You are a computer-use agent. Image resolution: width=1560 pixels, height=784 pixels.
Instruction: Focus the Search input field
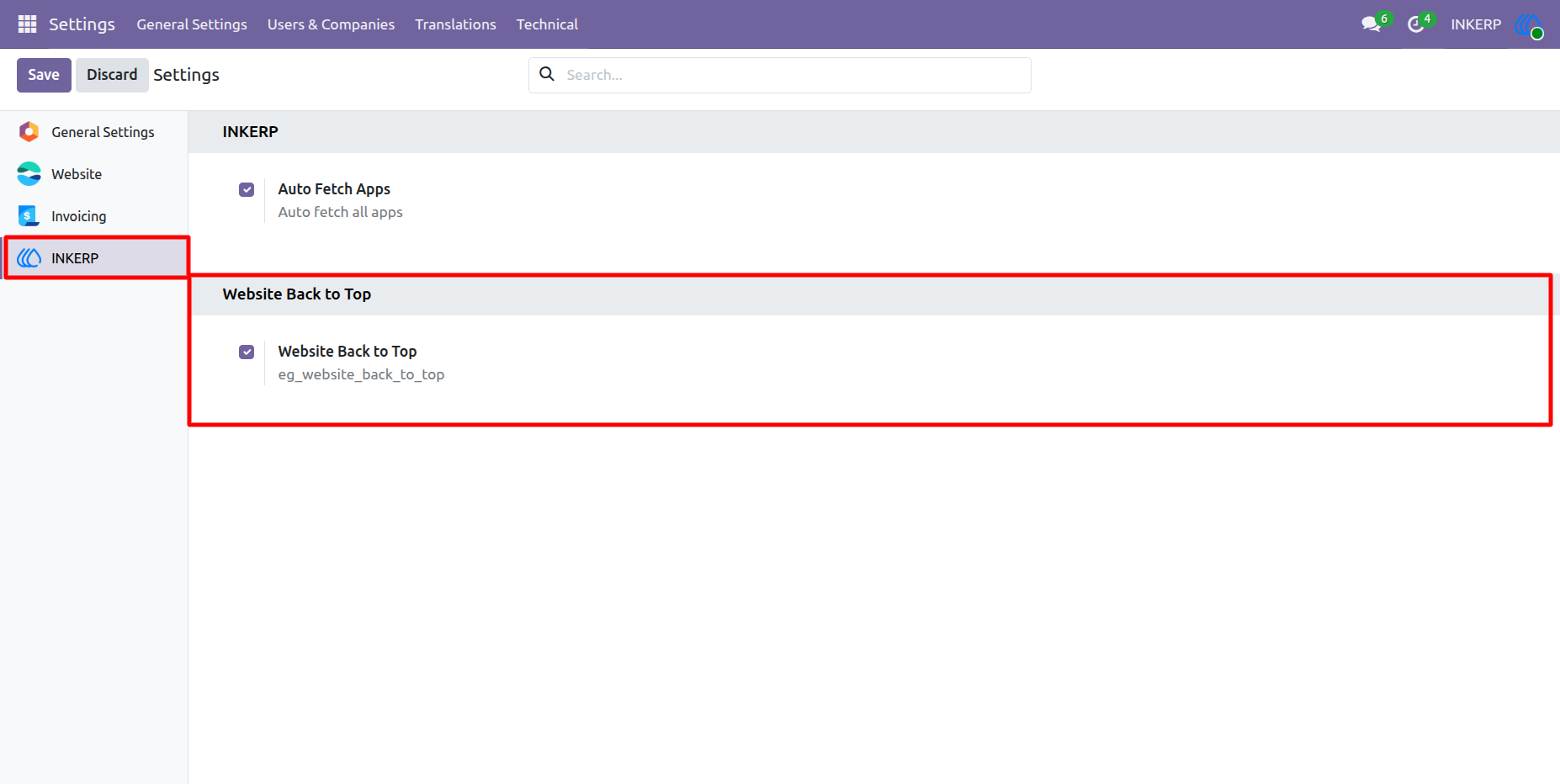[x=780, y=75]
